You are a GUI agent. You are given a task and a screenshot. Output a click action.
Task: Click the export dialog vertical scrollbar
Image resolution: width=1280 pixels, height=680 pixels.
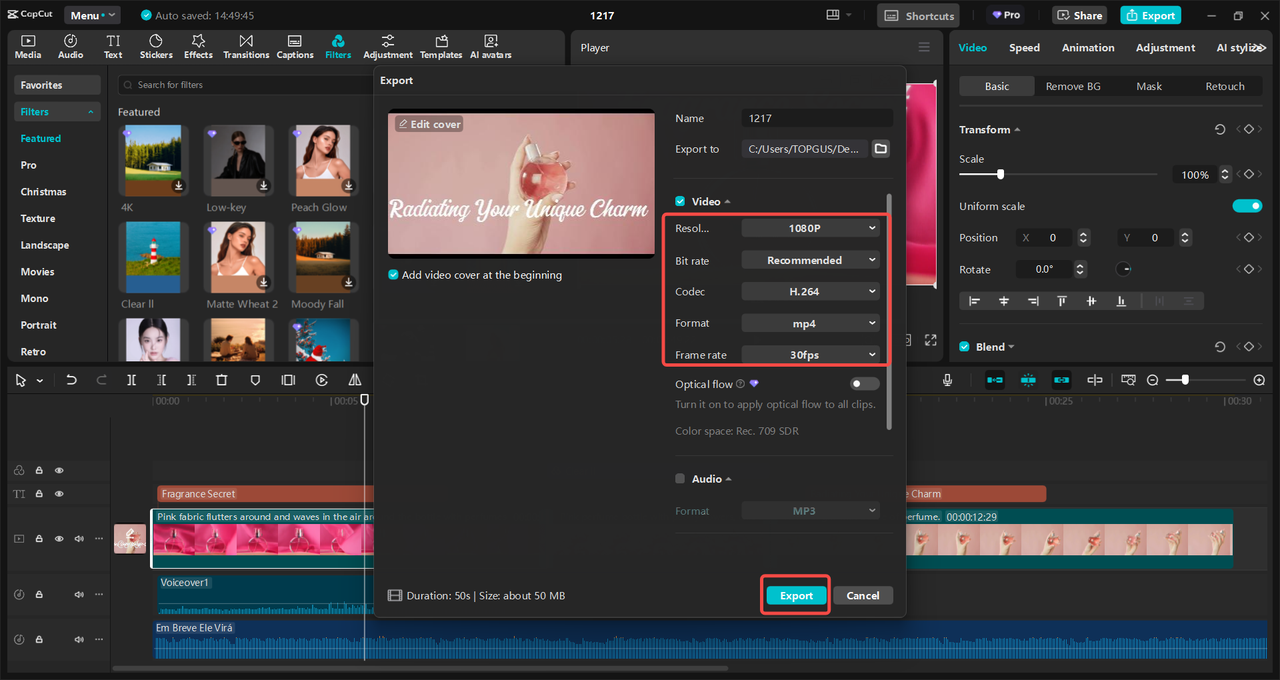tap(889, 312)
